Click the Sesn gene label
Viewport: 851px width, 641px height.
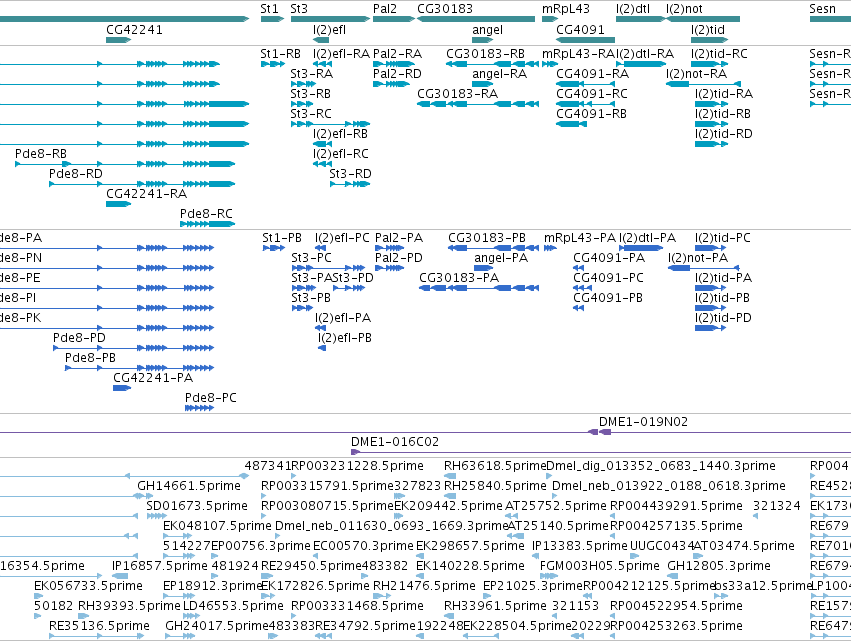tap(822, 9)
